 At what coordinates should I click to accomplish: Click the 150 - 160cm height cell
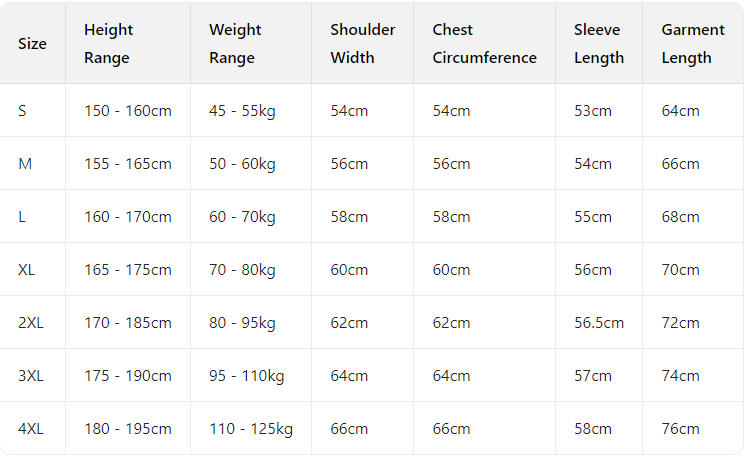coord(128,111)
